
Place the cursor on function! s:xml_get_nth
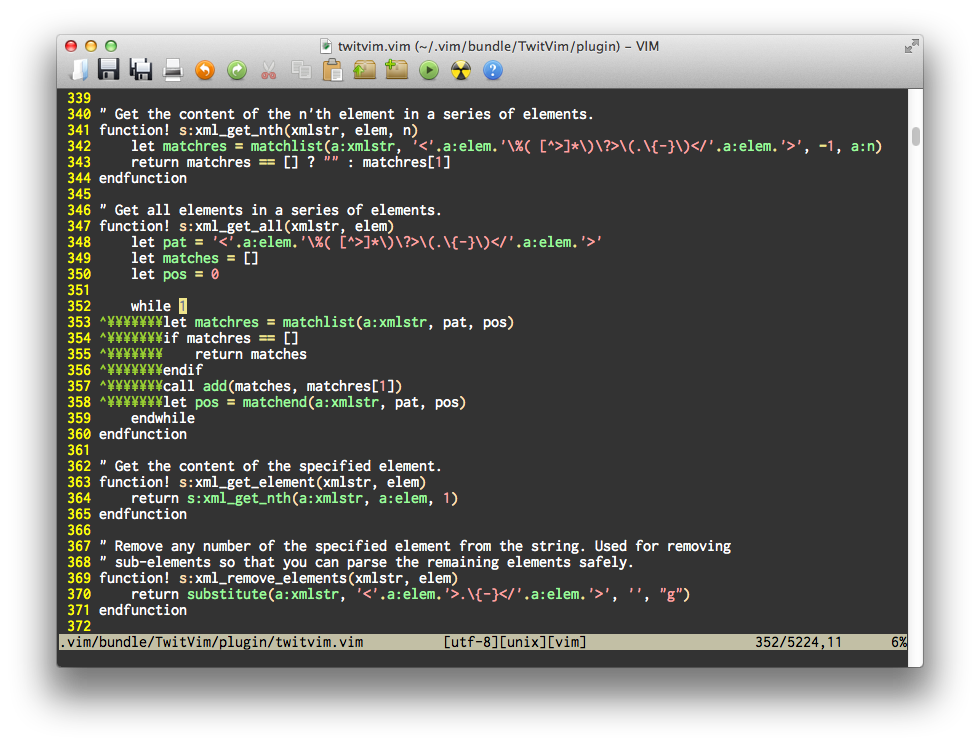(259, 130)
